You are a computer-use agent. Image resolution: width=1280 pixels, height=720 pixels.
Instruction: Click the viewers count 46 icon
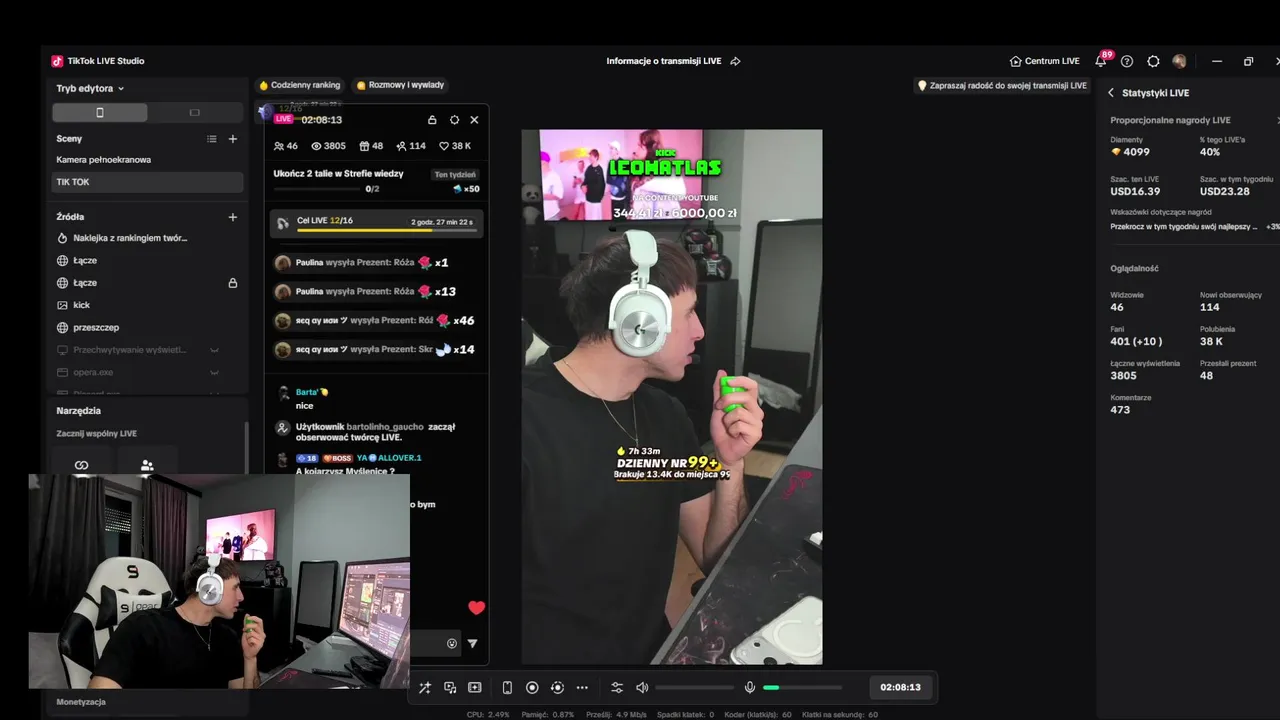[x=279, y=146]
